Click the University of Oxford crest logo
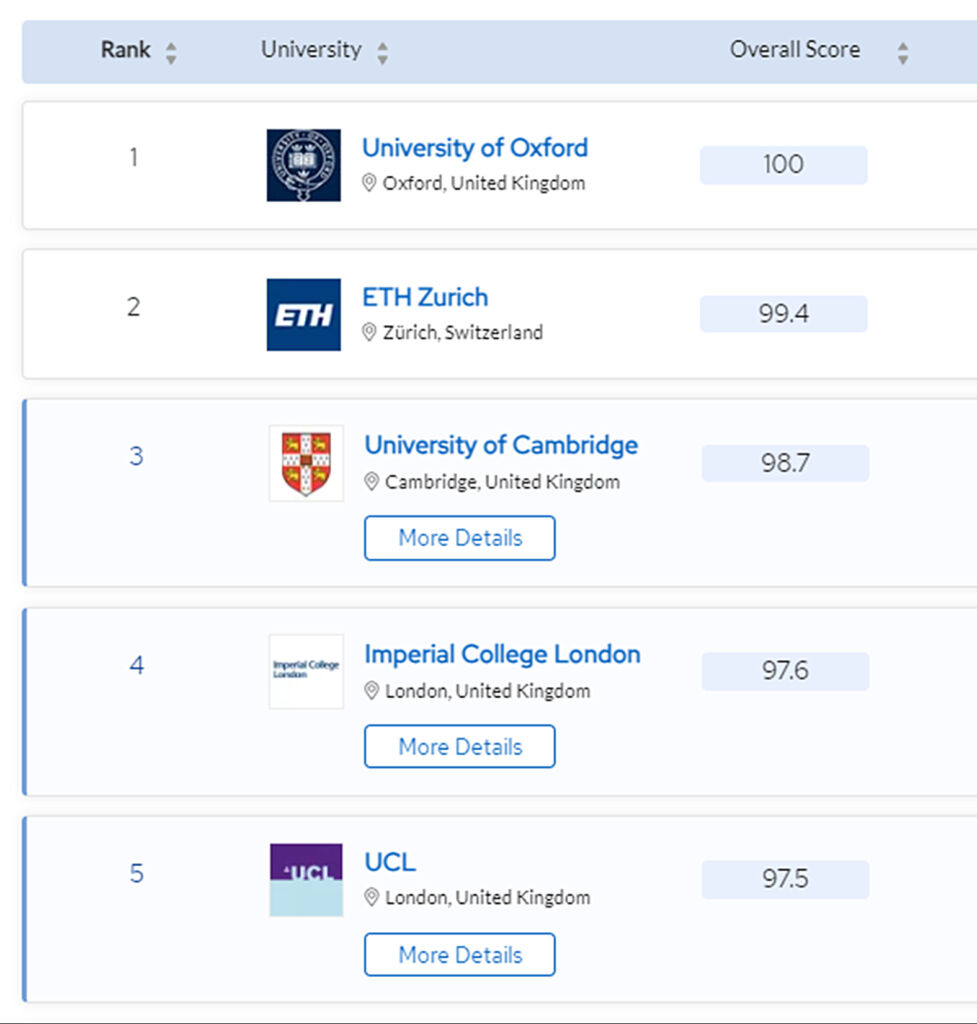 pyautogui.click(x=304, y=165)
